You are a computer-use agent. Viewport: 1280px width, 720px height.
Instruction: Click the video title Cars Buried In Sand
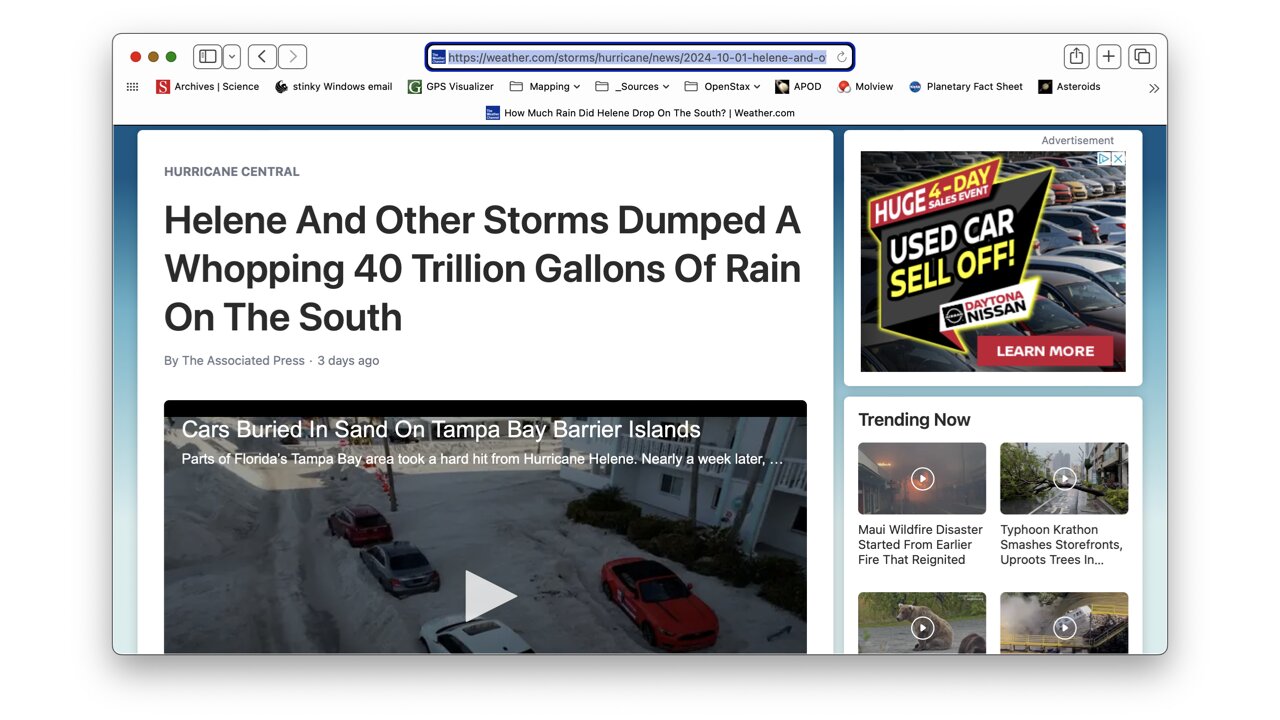441,430
